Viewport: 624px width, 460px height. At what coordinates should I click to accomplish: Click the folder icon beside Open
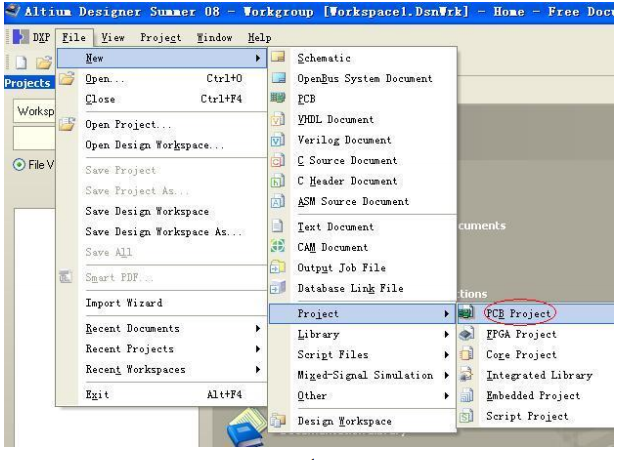[x=67, y=78]
